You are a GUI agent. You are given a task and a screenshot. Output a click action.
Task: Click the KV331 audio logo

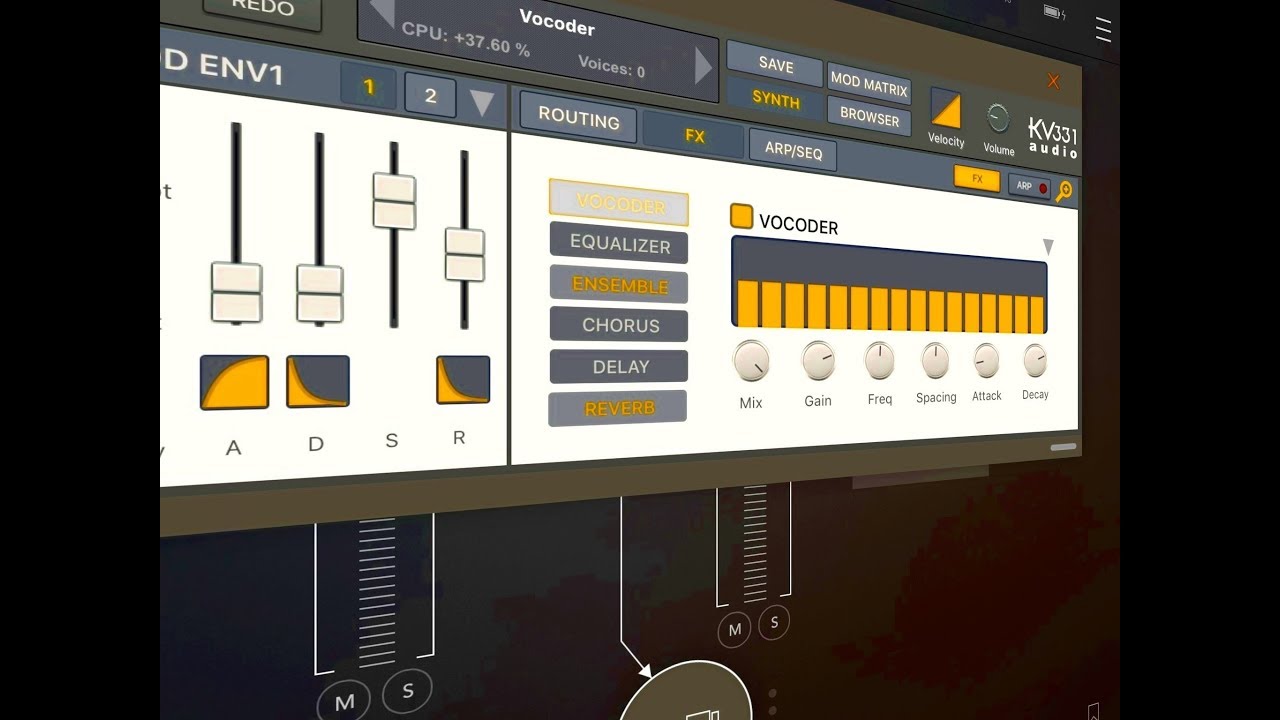1054,138
